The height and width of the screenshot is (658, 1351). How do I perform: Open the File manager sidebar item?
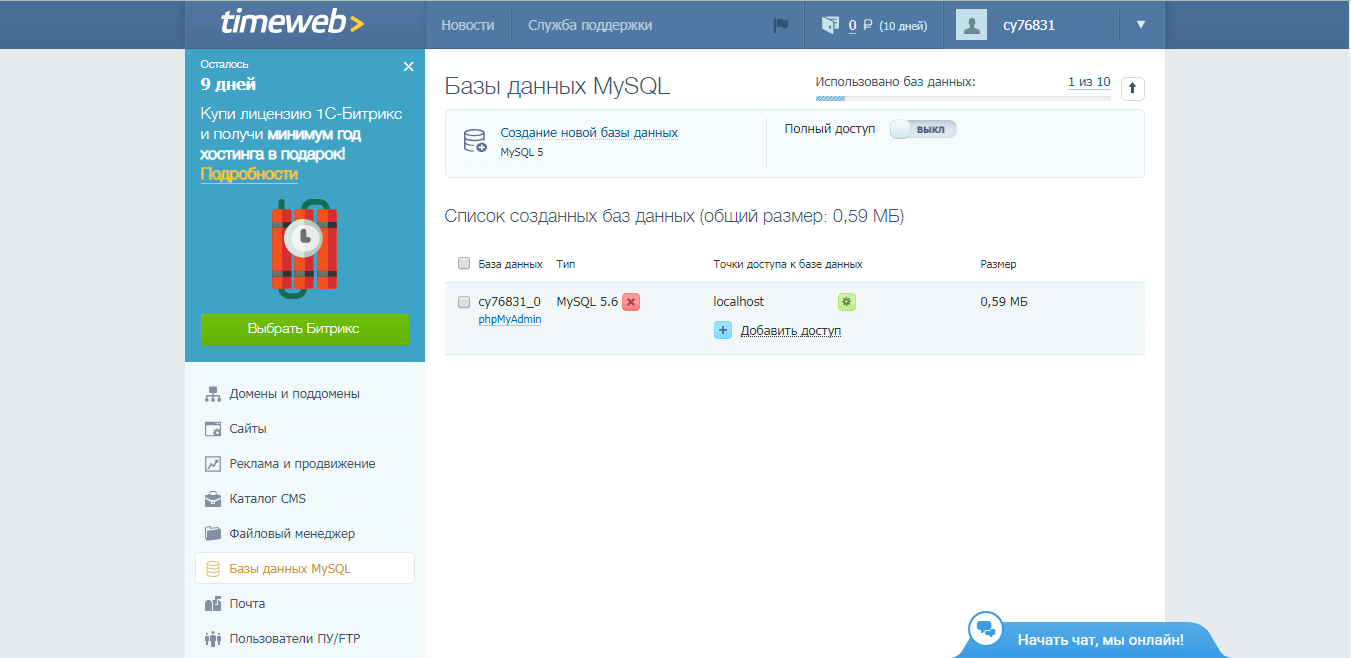point(292,534)
